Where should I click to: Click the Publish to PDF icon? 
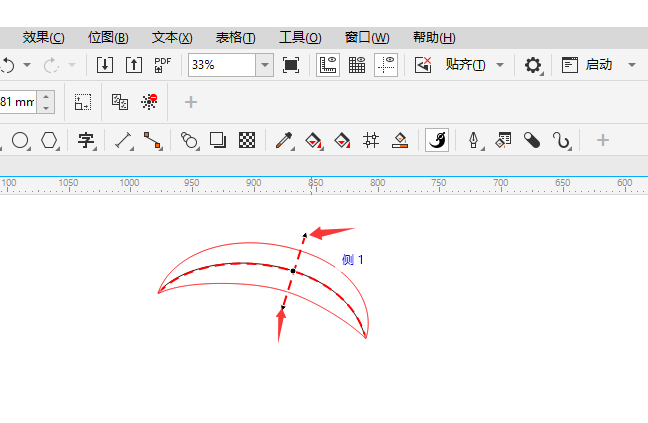[x=162, y=65]
